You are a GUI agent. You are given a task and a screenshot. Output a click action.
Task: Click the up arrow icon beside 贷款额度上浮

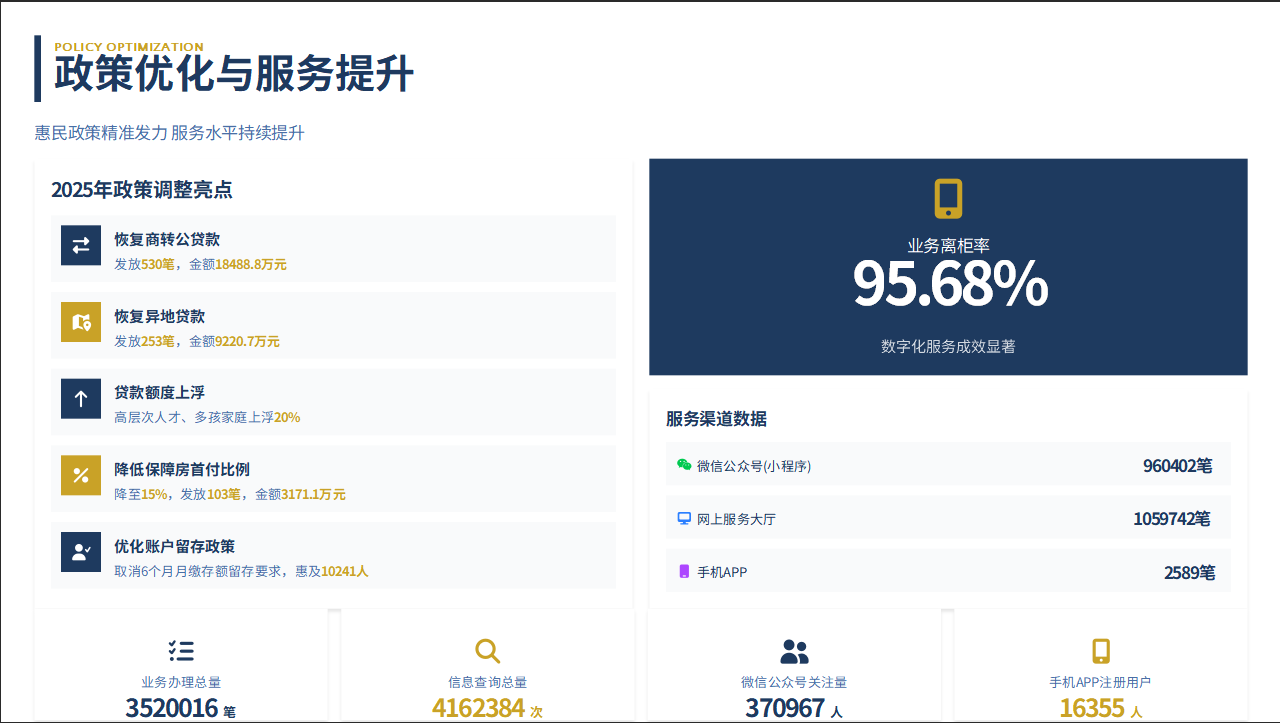click(x=81, y=398)
